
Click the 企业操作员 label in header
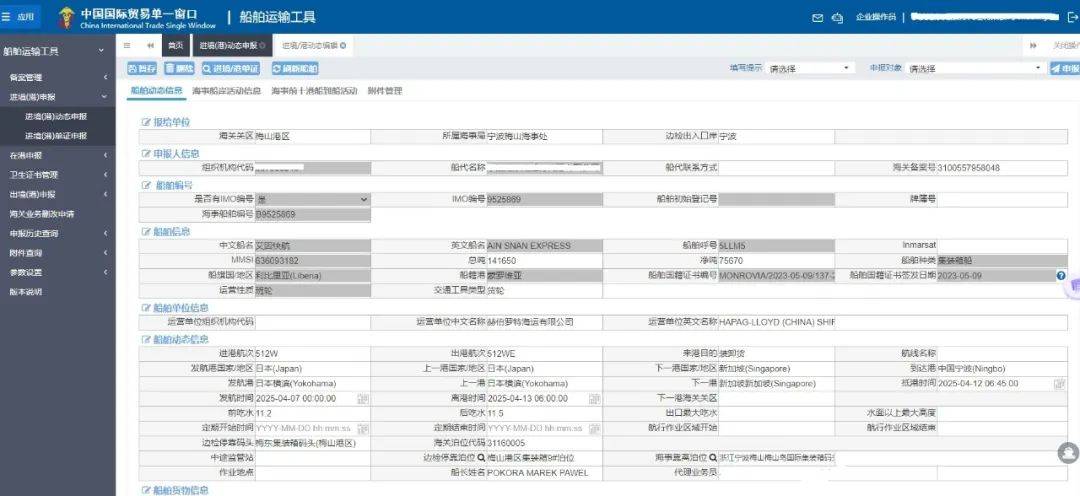coord(875,17)
